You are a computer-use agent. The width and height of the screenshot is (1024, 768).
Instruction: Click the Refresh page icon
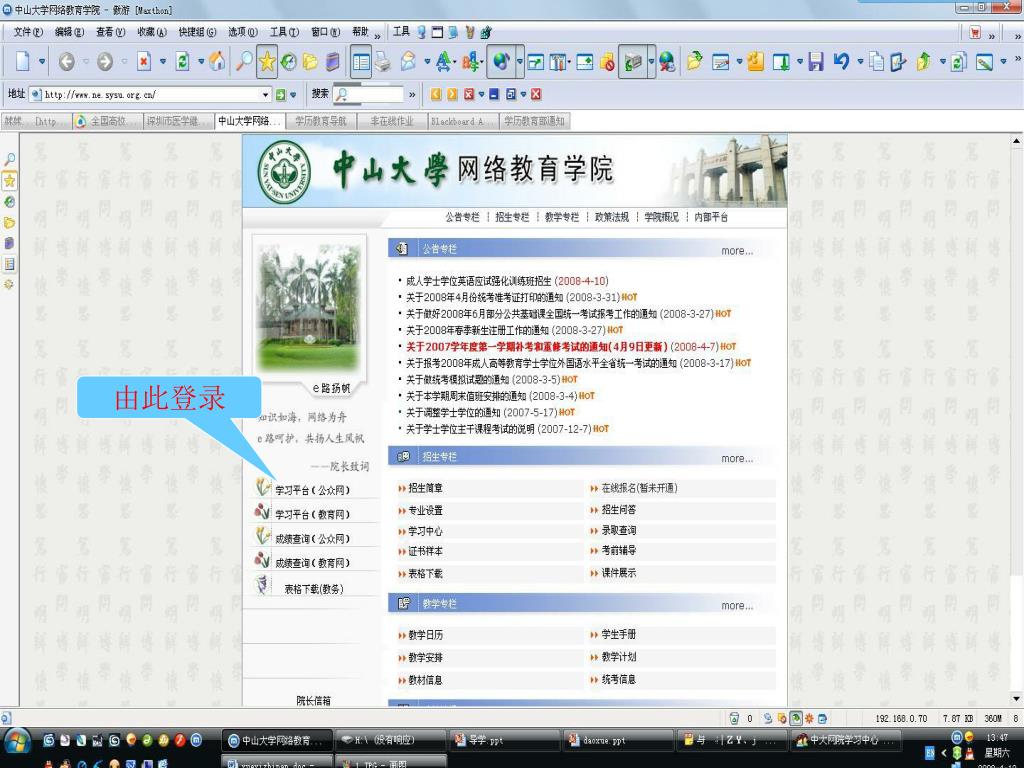tap(183, 62)
